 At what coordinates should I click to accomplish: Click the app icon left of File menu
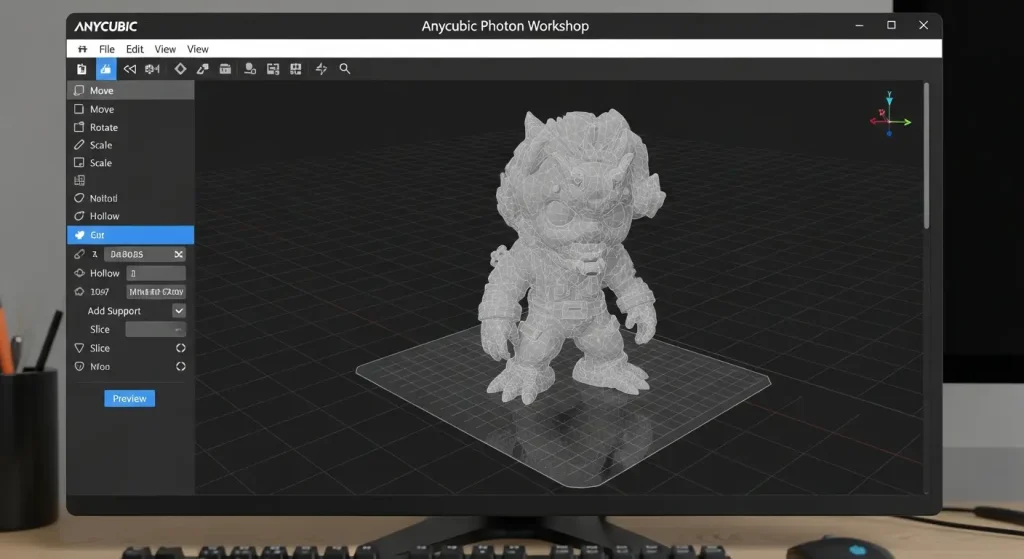[x=82, y=49]
